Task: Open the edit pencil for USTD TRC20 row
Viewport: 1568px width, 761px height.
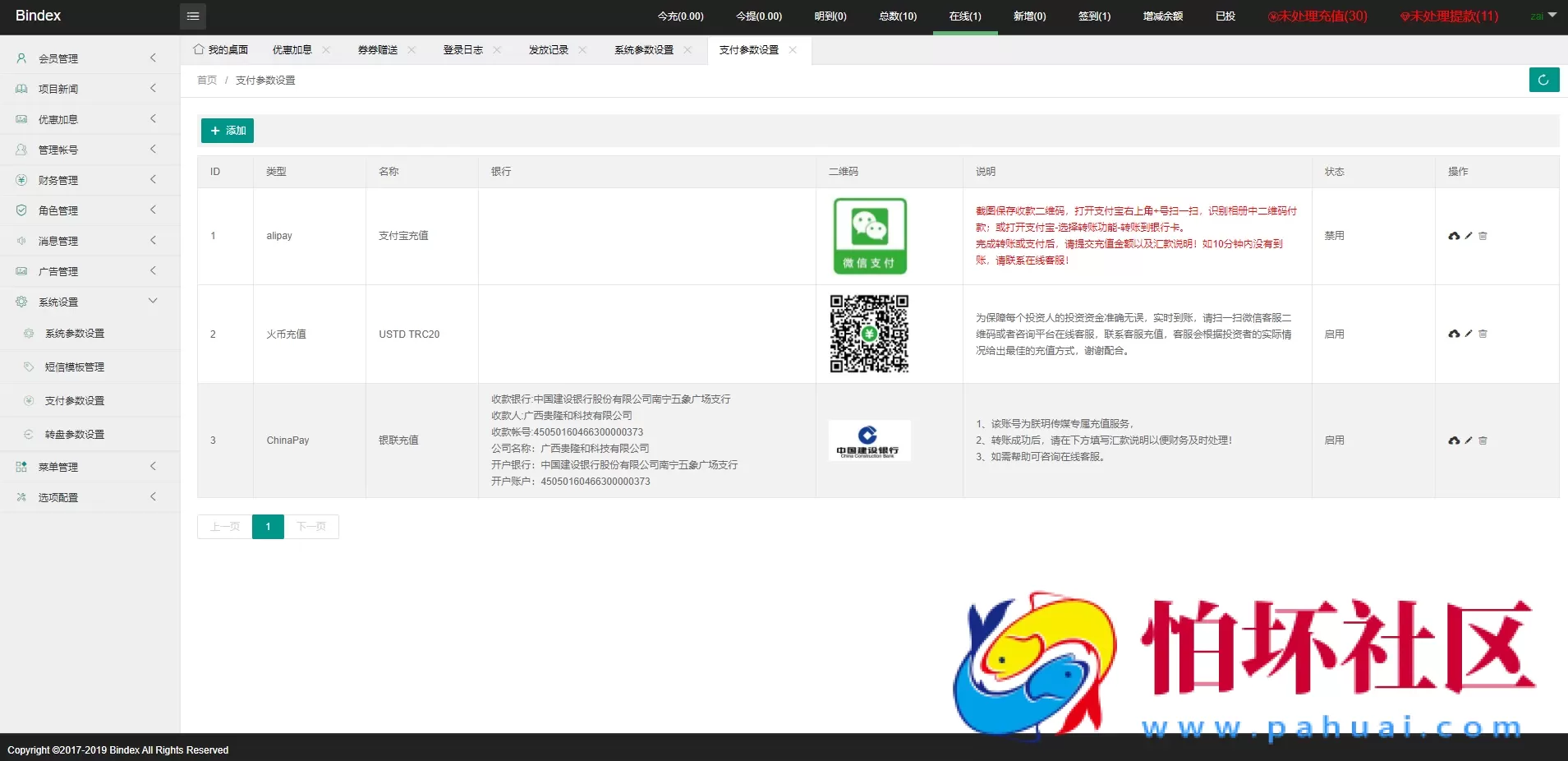Action: point(1467,334)
